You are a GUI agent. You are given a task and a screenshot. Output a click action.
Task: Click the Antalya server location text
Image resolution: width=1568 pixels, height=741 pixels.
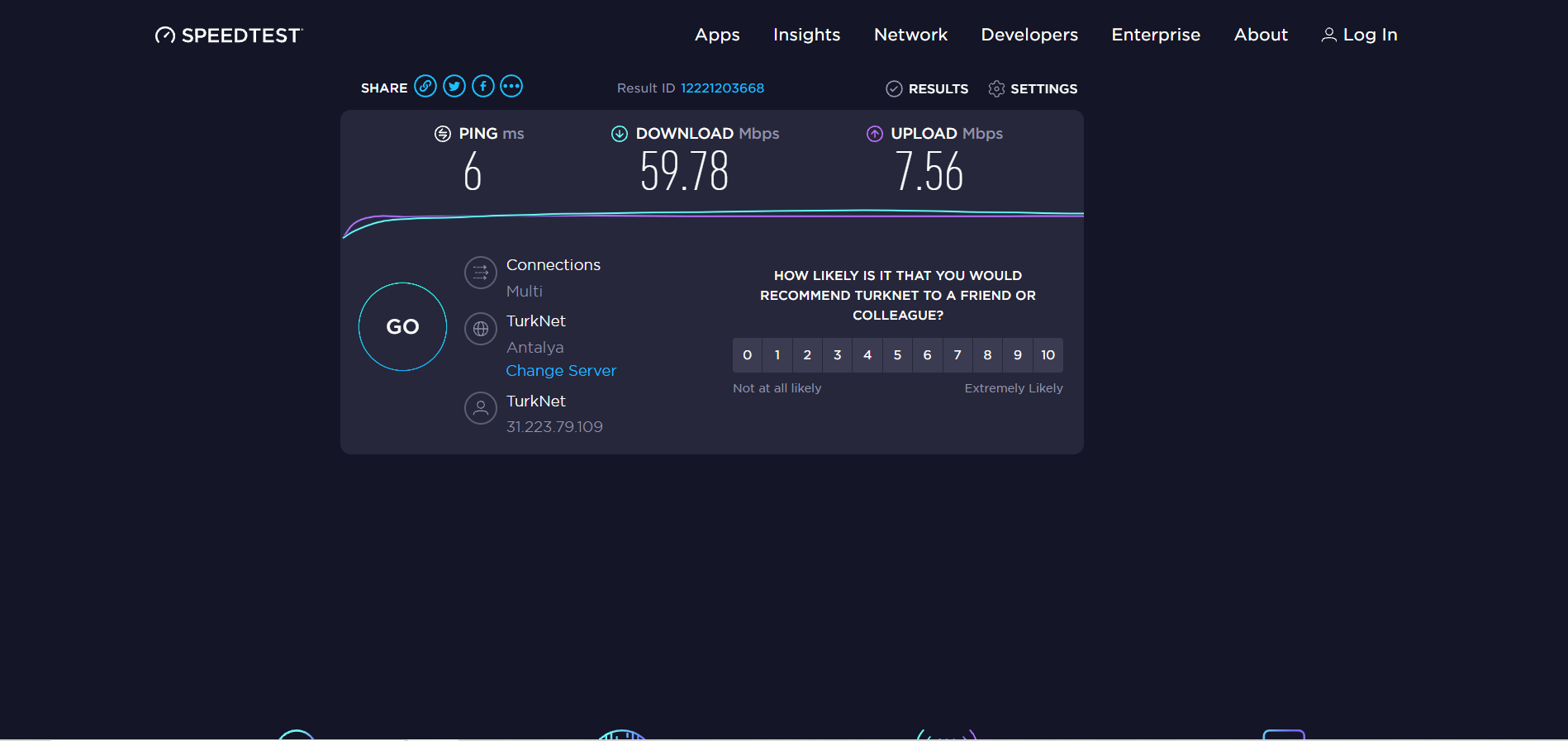click(535, 348)
